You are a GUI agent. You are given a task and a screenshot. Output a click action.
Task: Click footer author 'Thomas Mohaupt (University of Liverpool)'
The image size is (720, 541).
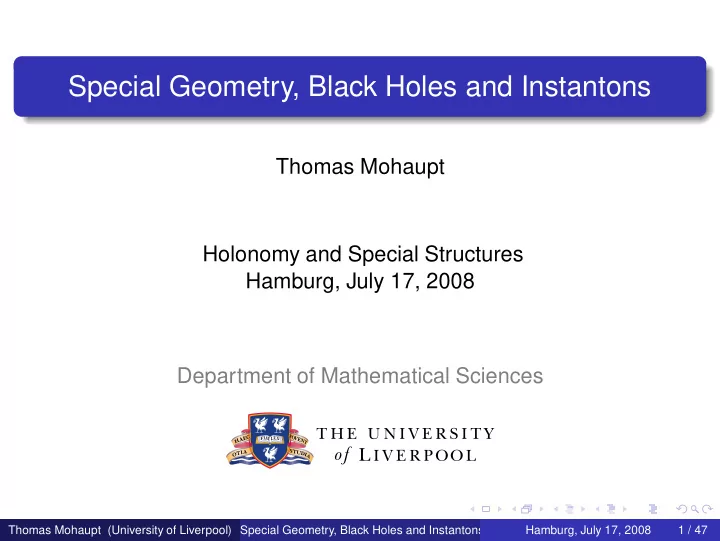pos(120,530)
